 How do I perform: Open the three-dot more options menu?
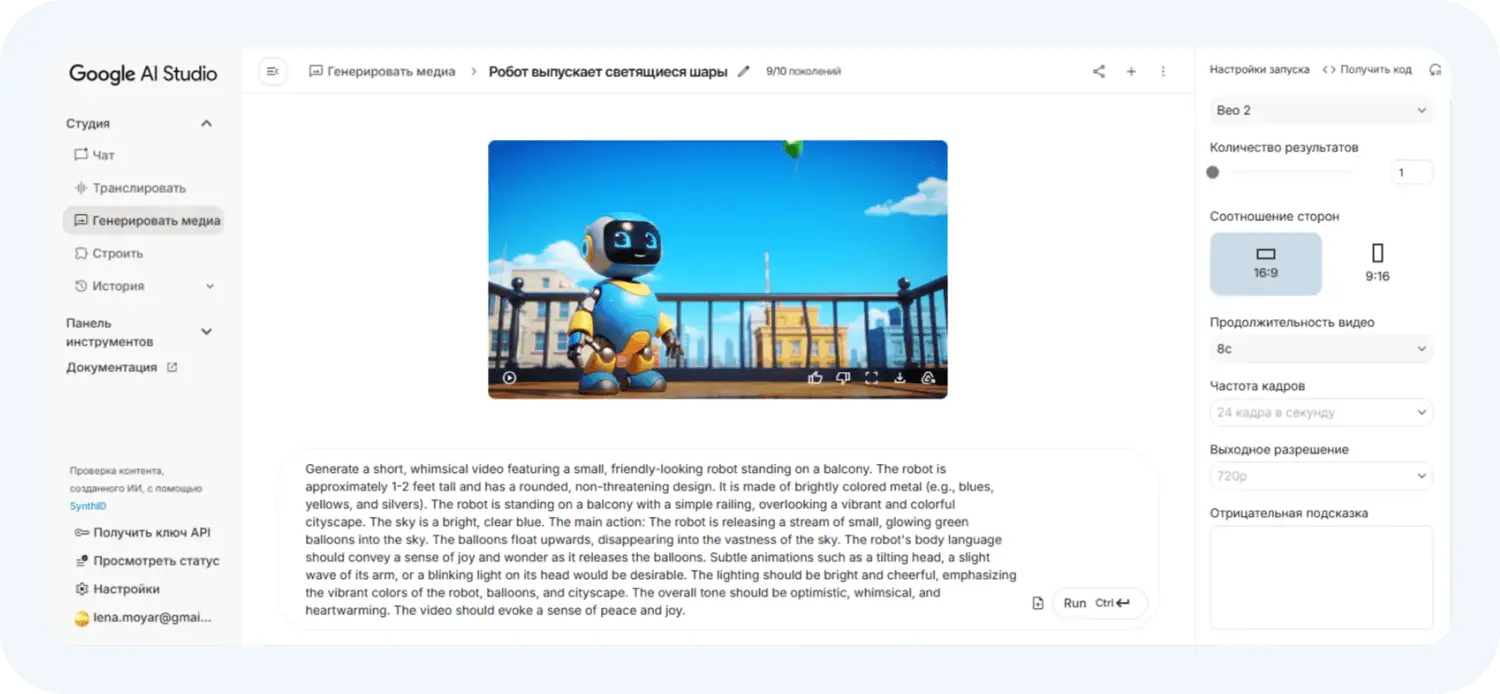click(1163, 71)
